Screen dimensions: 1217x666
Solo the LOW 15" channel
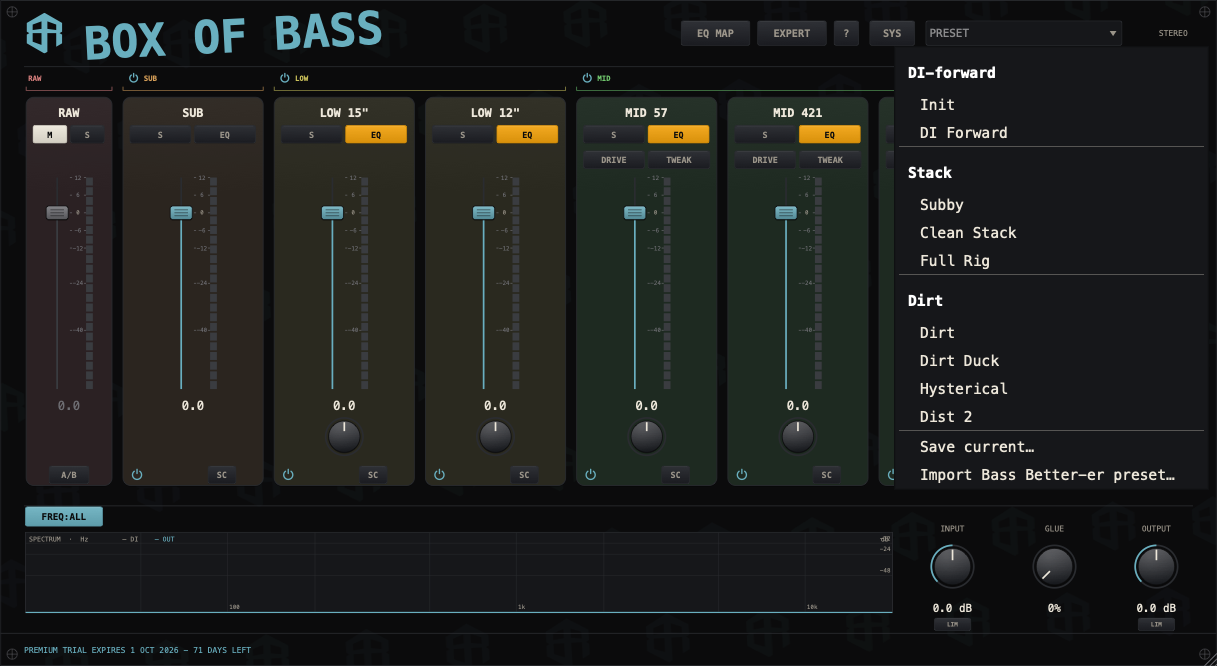(x=312, y=135)
